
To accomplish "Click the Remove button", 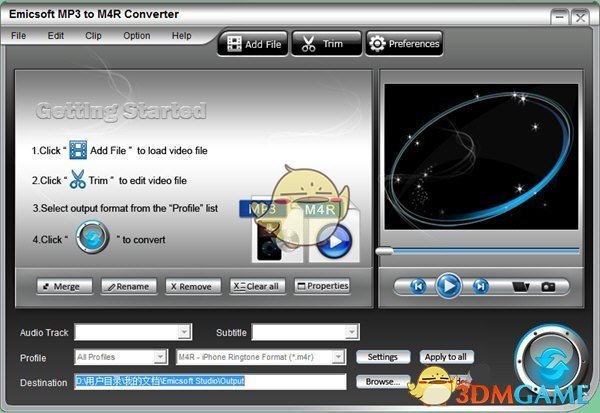I will [x=193, y=286].
